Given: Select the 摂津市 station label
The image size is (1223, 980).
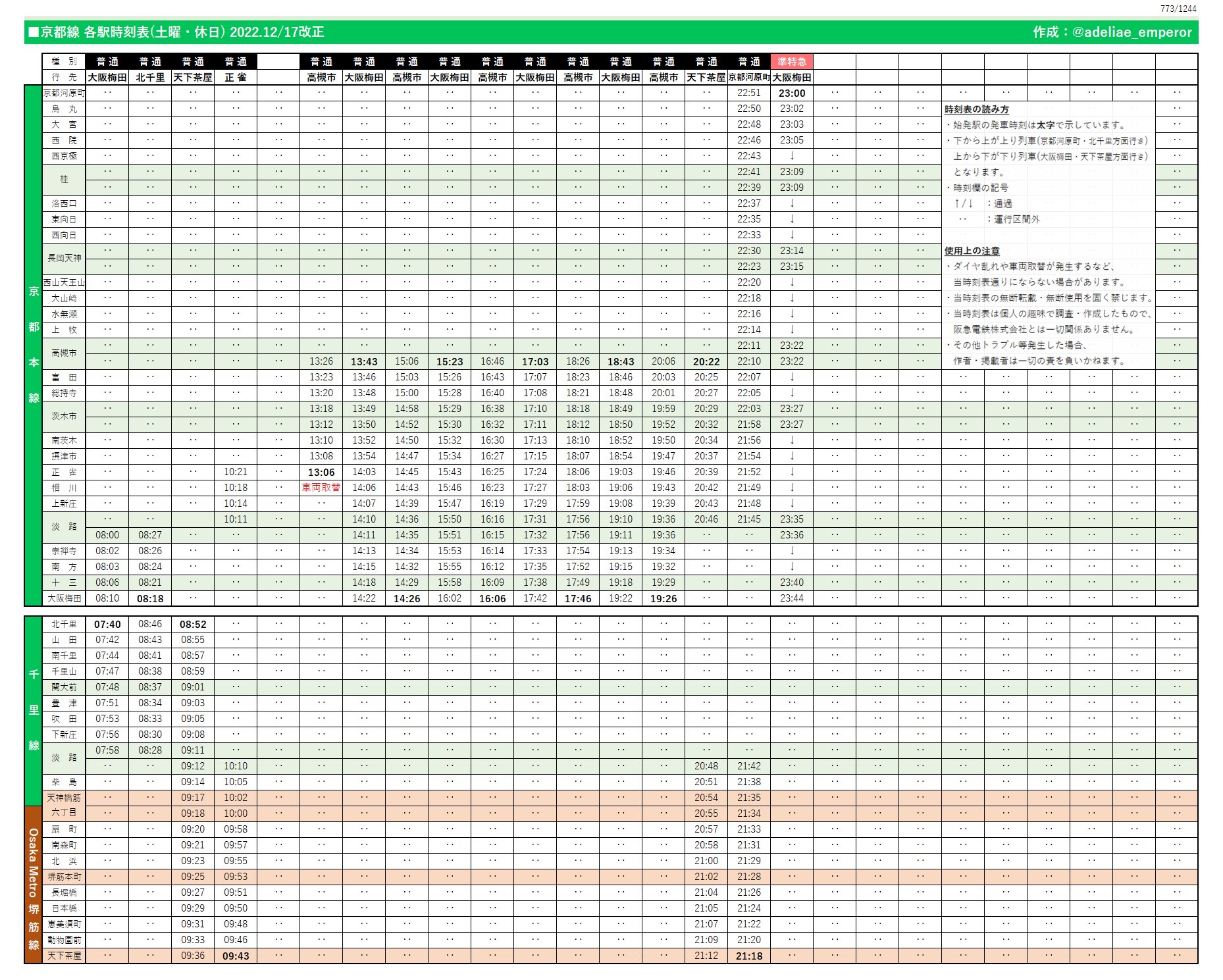Looking at the screenshot, I should 64,456.
